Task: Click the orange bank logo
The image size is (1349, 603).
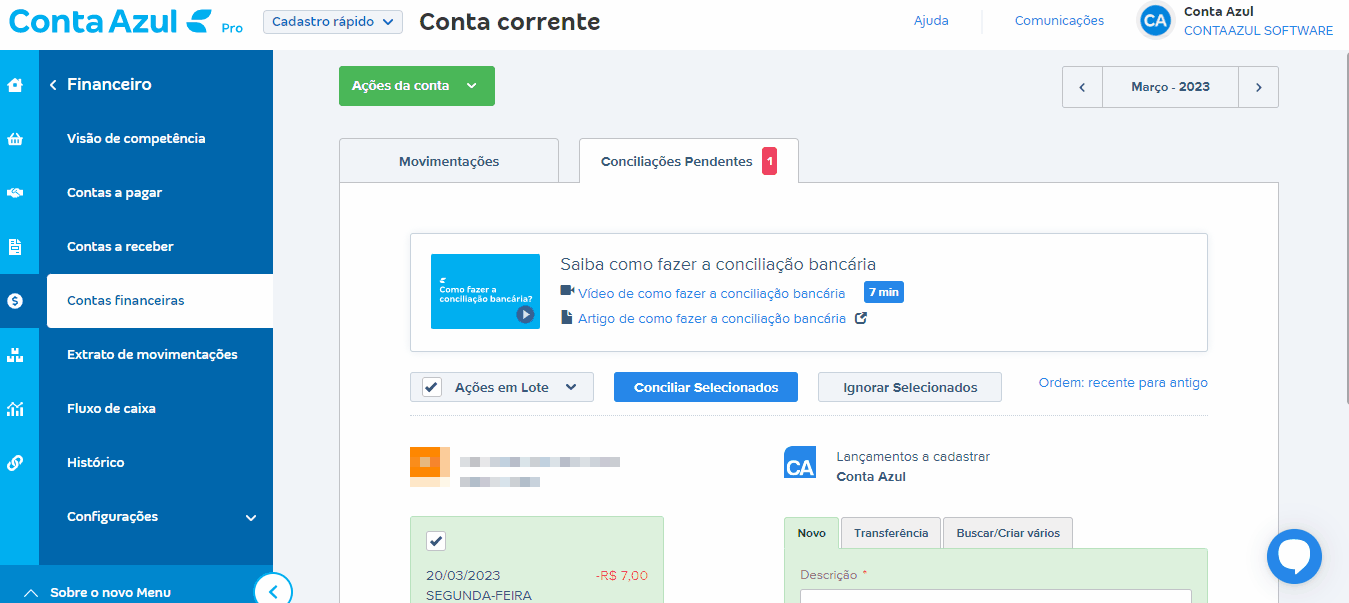Action: click(x=430, y=467)
